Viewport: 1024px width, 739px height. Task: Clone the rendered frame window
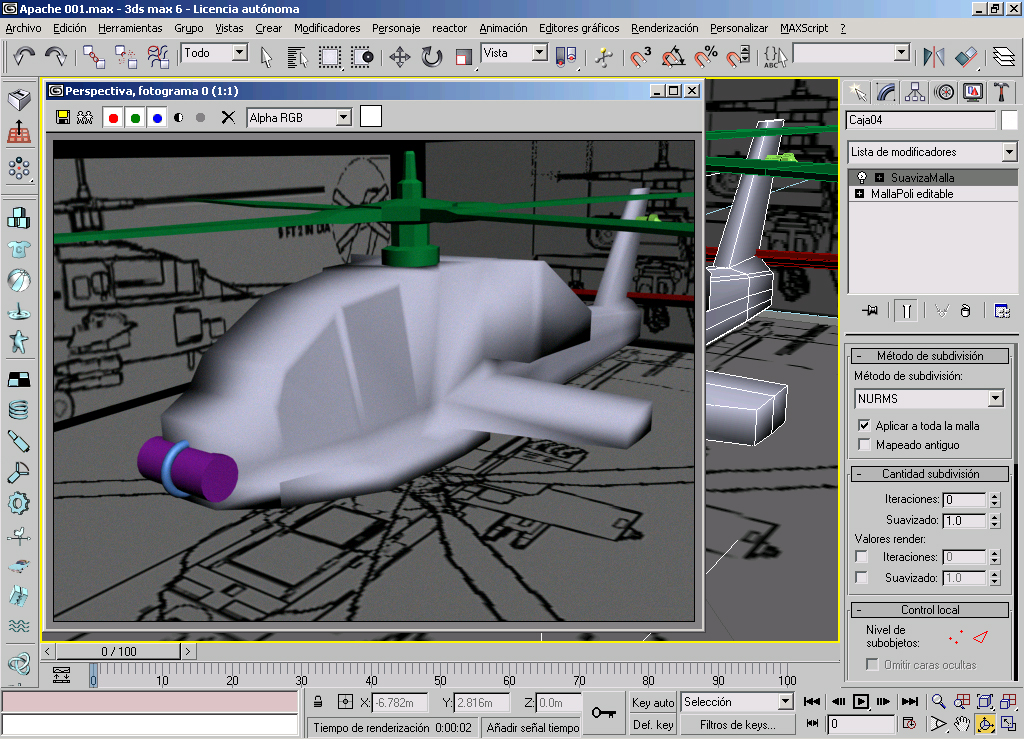85,118
